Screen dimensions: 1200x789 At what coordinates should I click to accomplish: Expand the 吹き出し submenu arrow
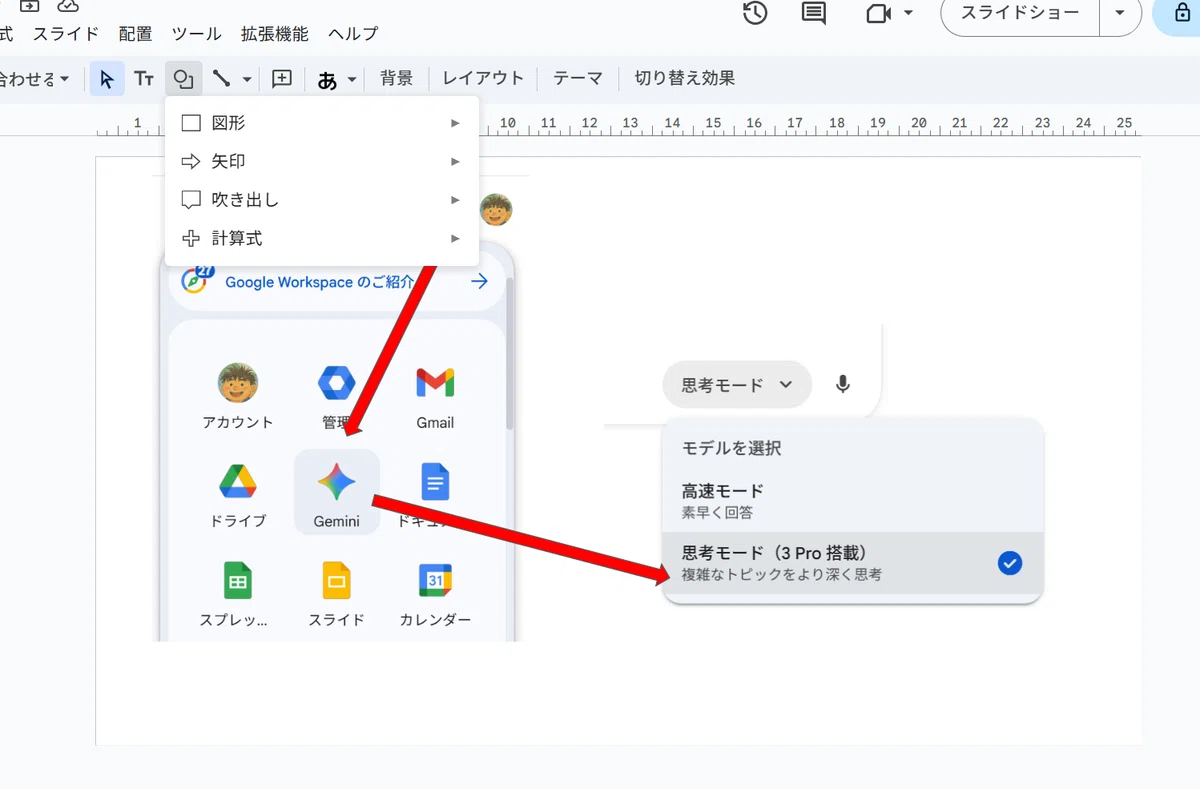point(455,200)
